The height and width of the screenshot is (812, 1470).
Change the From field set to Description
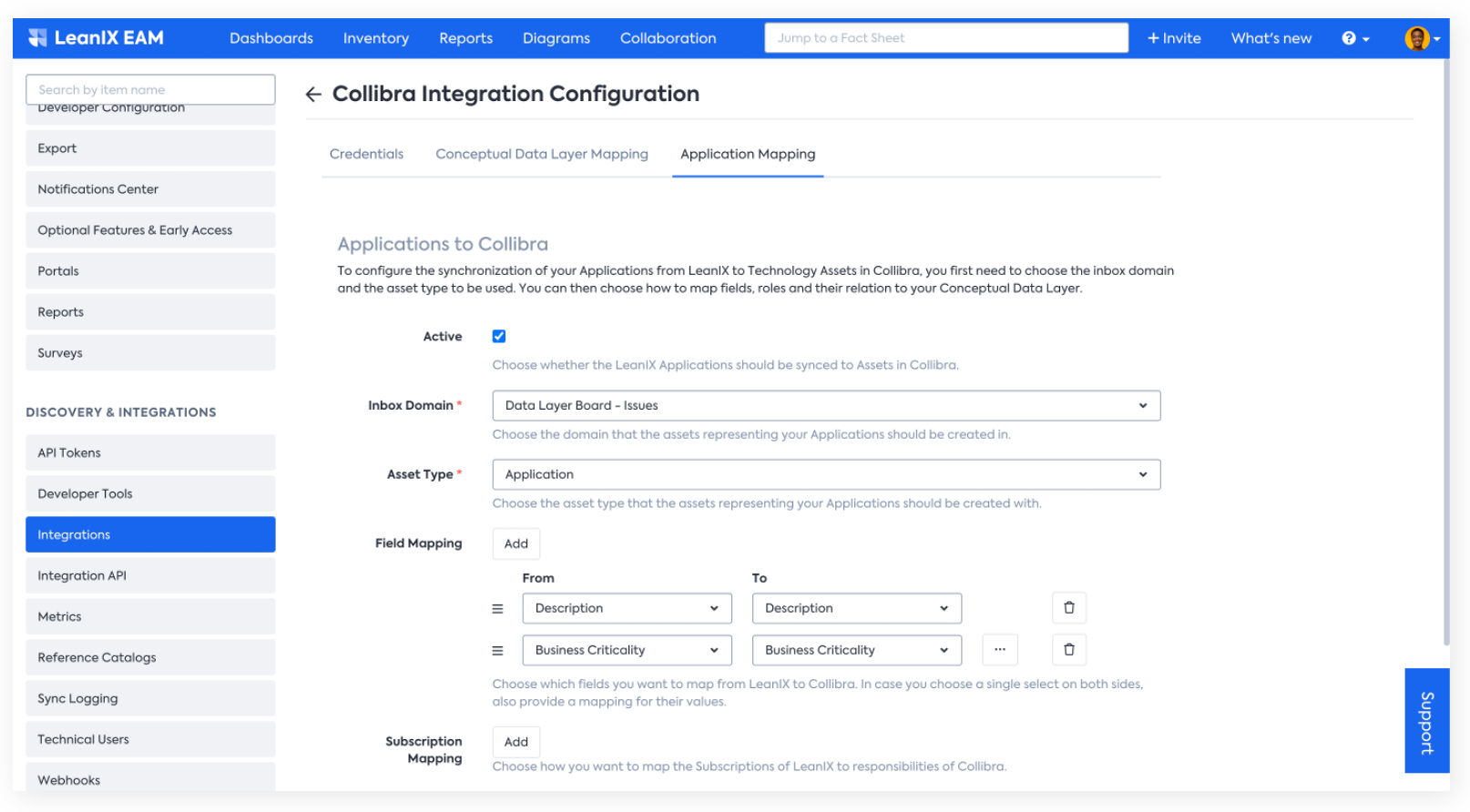click(x=627, y=608)
